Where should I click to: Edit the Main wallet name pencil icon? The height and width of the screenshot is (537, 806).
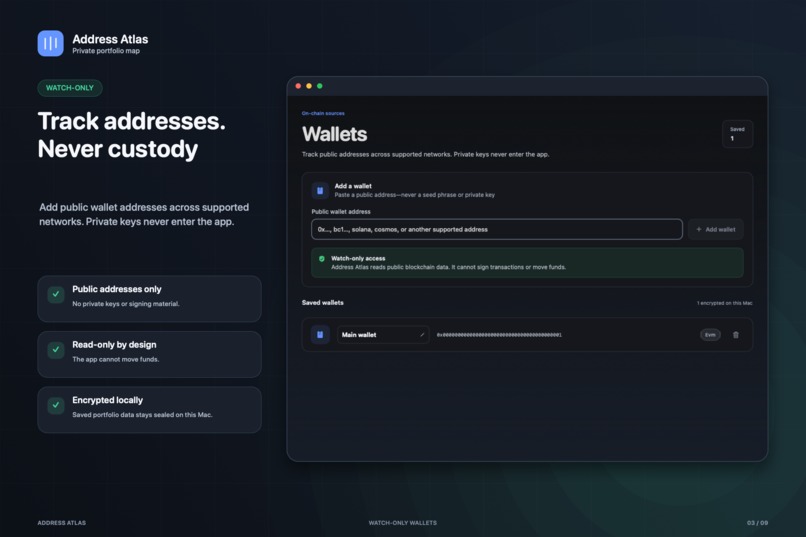click(x=422, y=335)
